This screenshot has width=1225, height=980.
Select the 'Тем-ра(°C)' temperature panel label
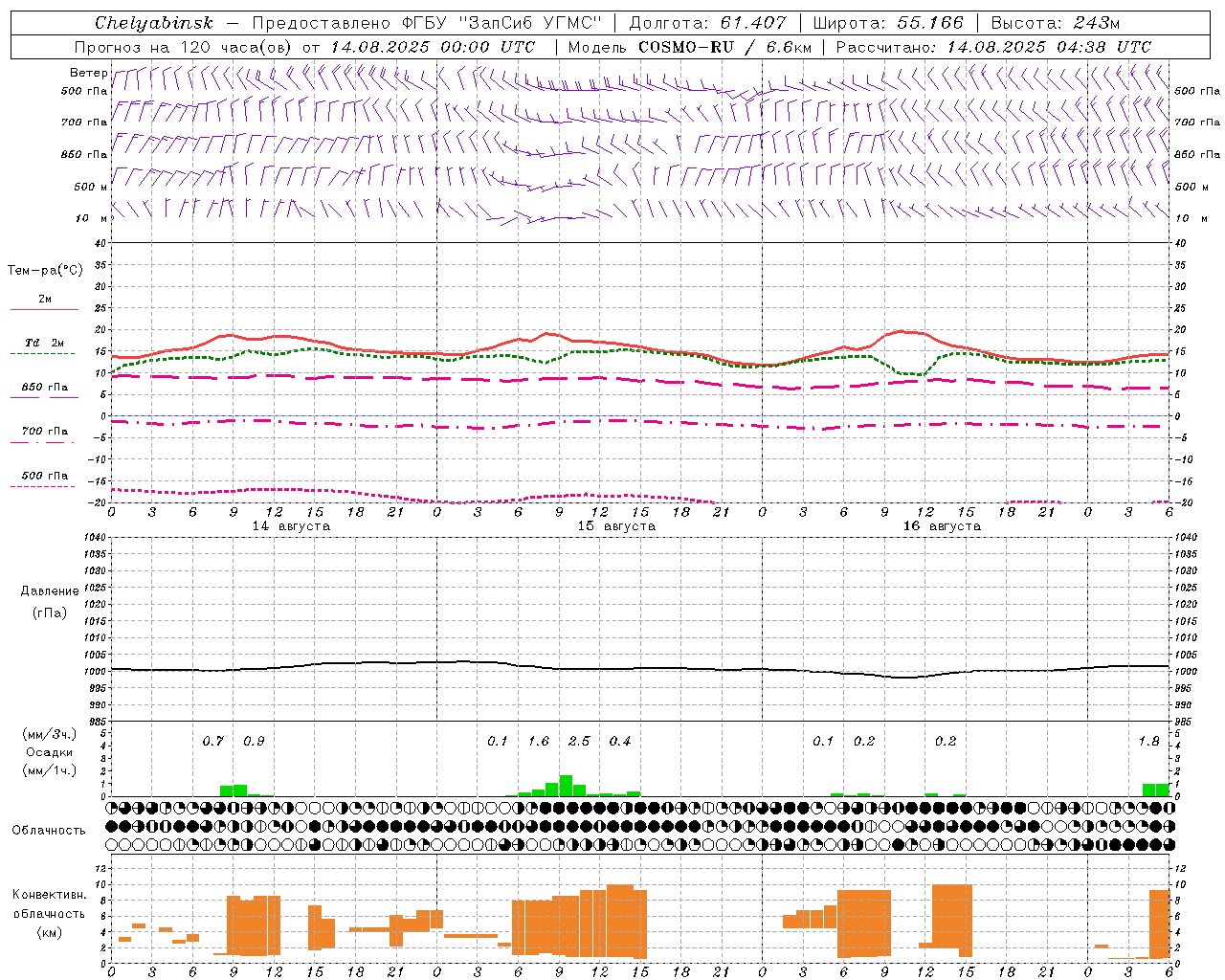pos(45,271)
